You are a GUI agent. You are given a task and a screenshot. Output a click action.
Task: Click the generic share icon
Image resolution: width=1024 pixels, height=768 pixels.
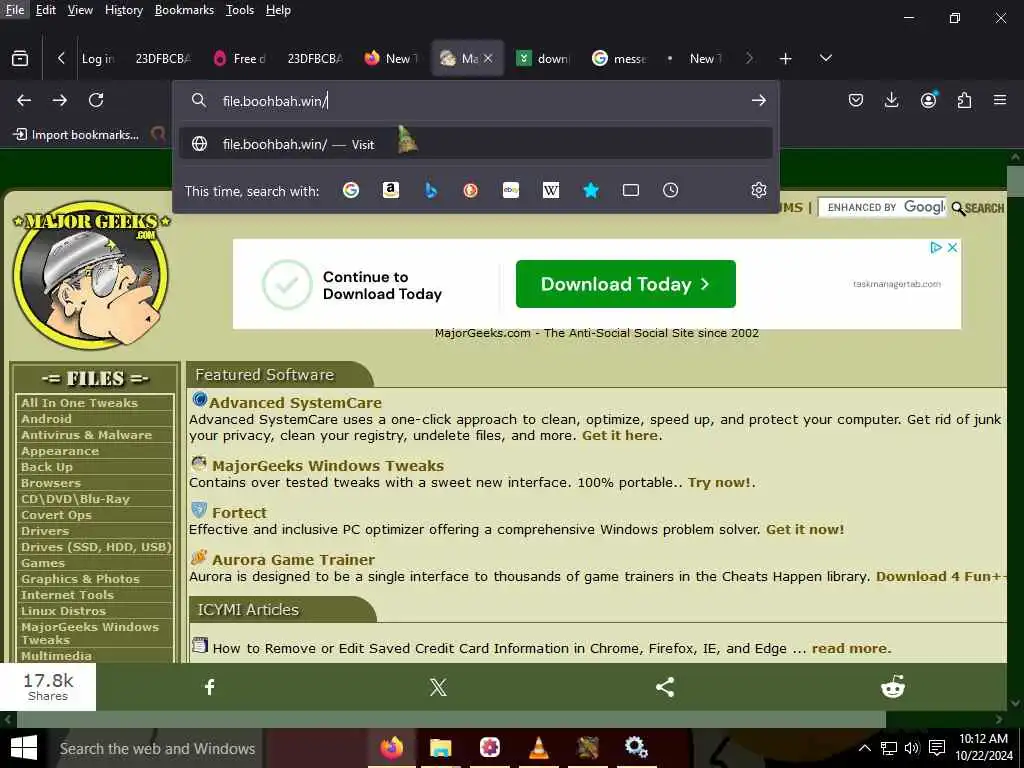pos(665,686)
